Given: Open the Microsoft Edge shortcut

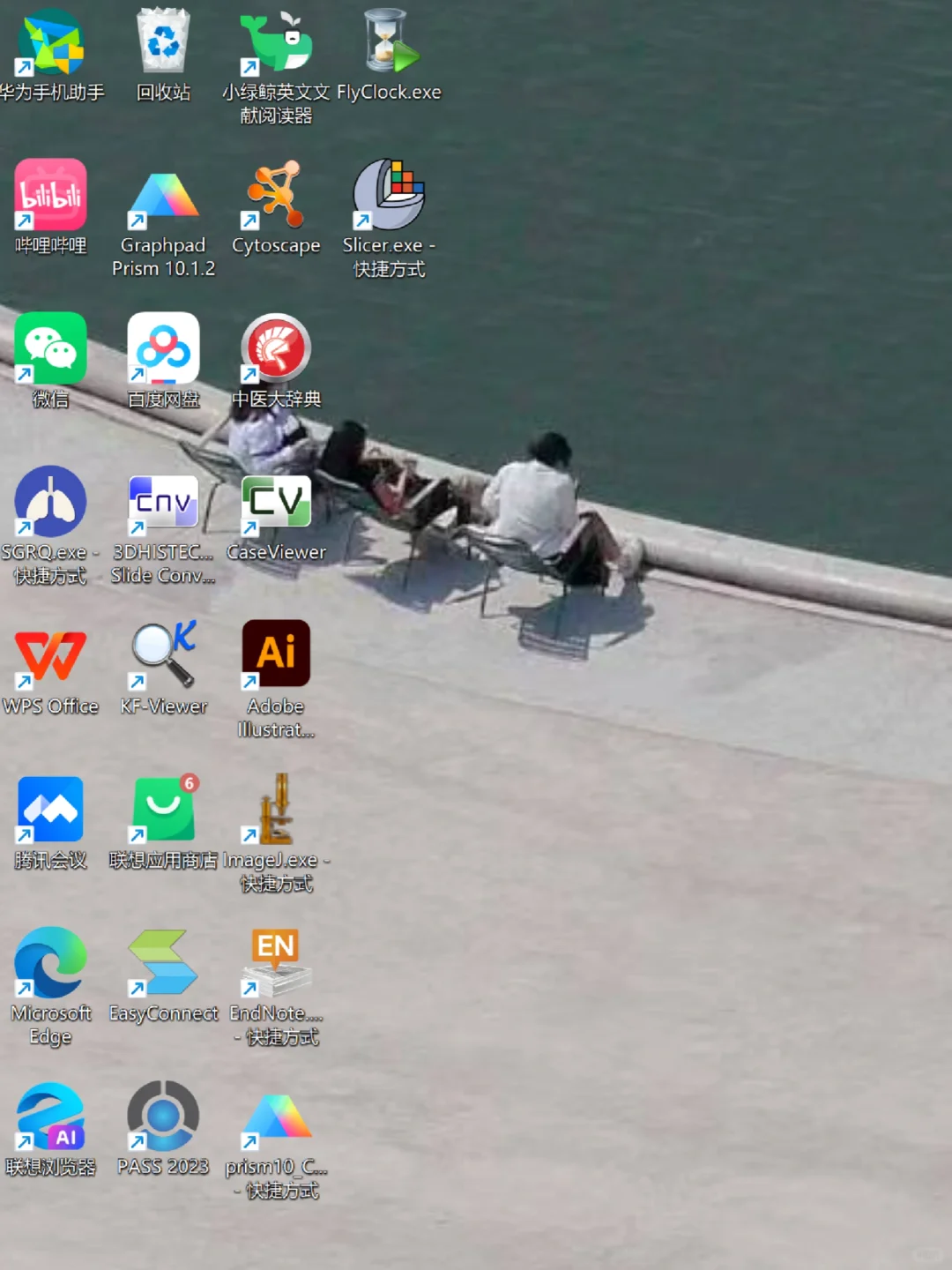Looking at the screenshot, I should [50, 962].
